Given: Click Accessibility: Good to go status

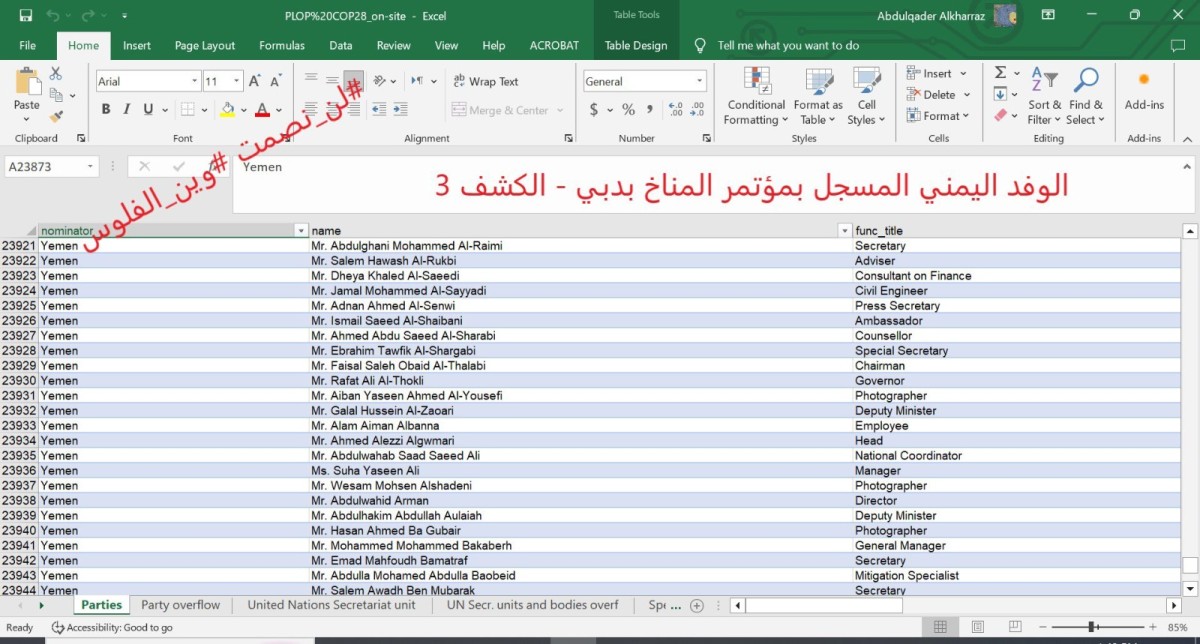Looking at the screenshot, I should (x=111, y=627).
